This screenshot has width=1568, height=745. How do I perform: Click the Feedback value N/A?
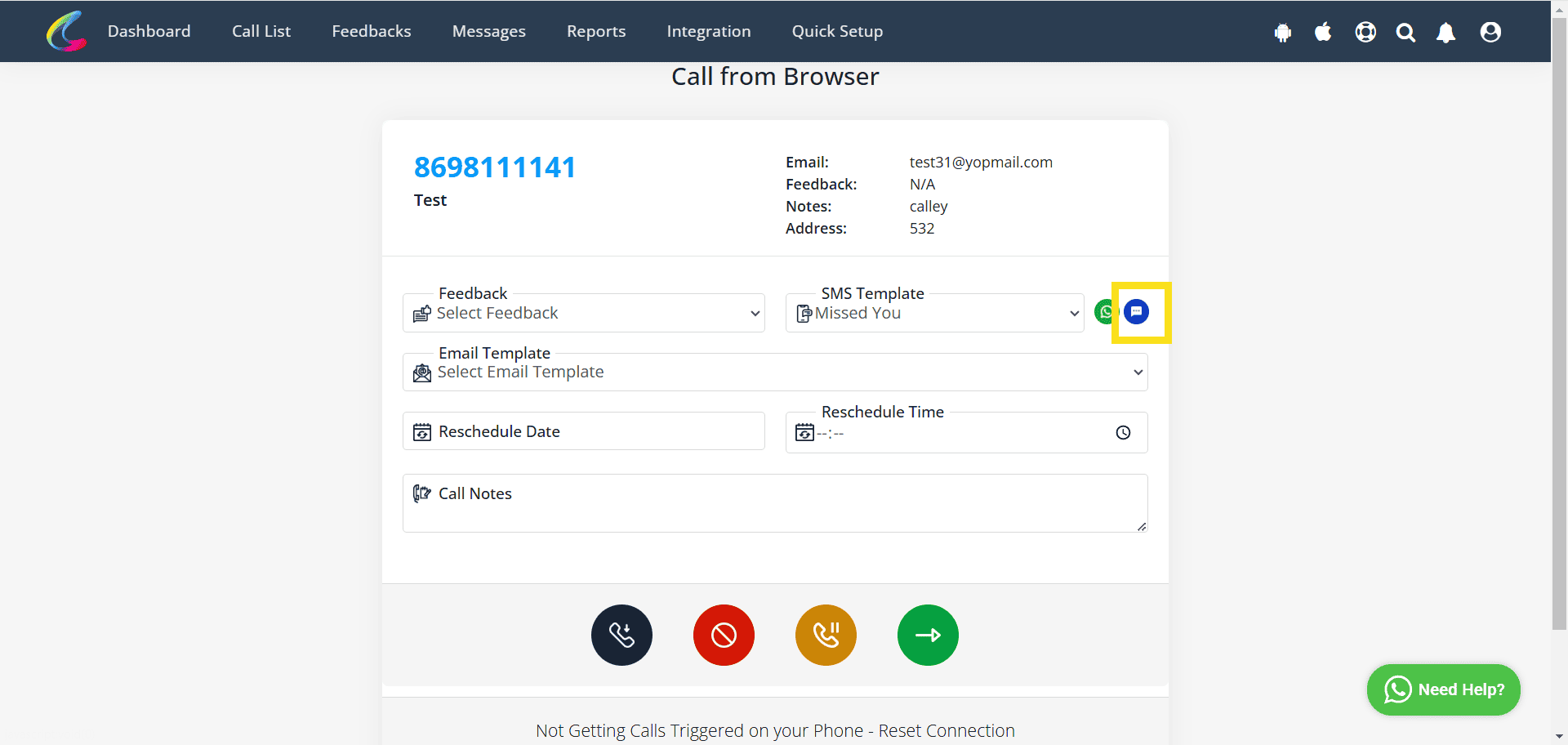coord(923,184)
